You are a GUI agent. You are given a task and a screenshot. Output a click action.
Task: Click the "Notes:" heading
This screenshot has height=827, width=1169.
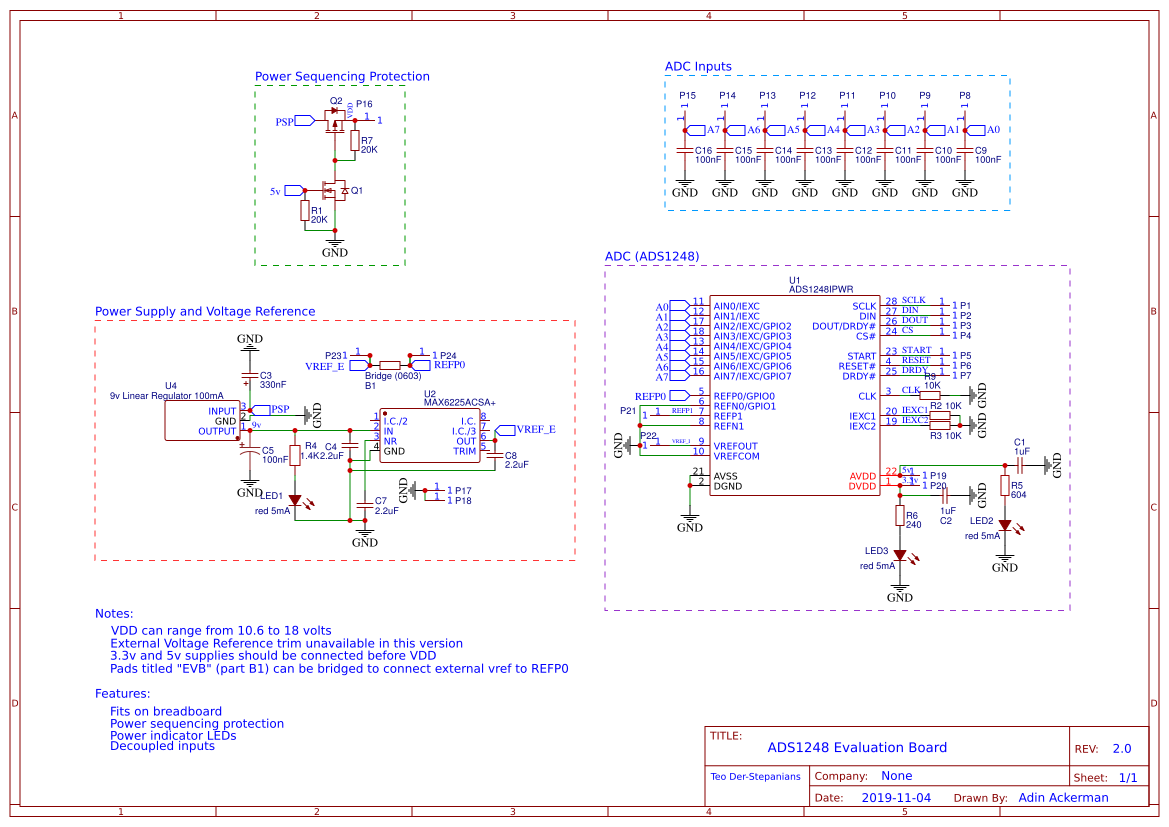click(114, 614)
